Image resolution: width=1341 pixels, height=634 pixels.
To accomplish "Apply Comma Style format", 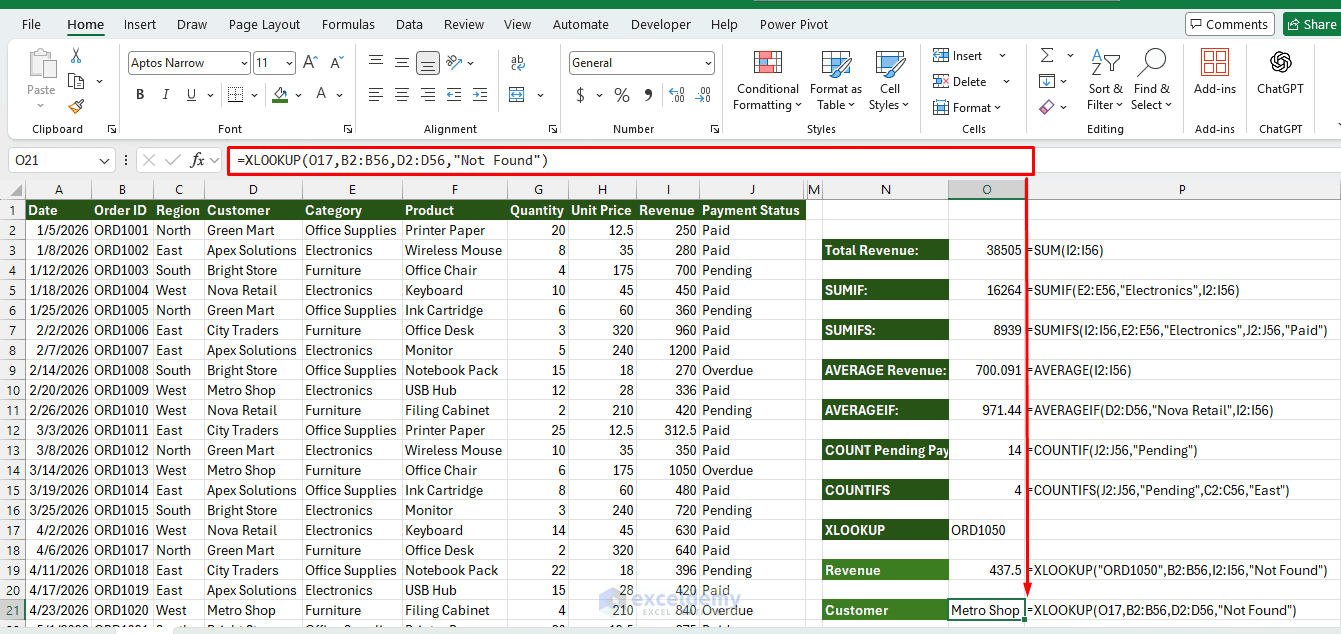I will (648, 95).
